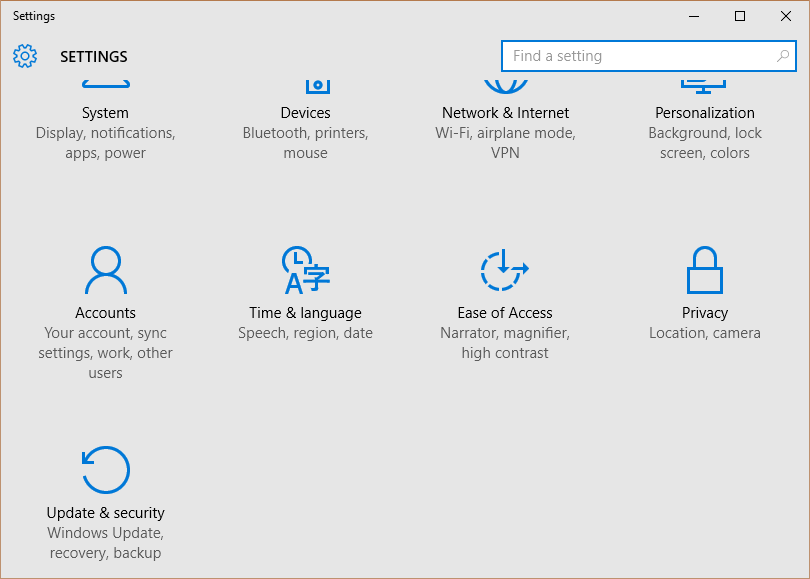
Task: Click the Find a setting search box
Action: (x=648, y=56)
